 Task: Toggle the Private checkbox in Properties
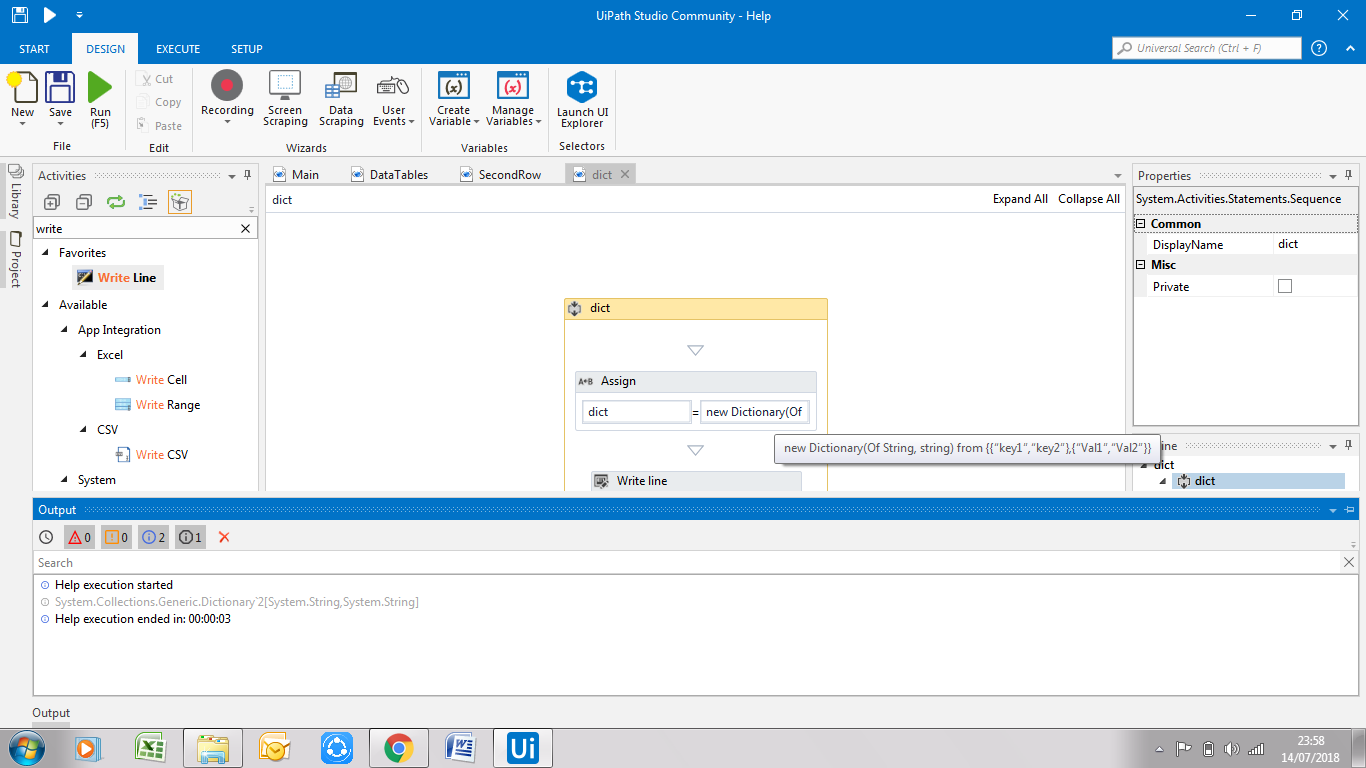[x=1285, y=286]
